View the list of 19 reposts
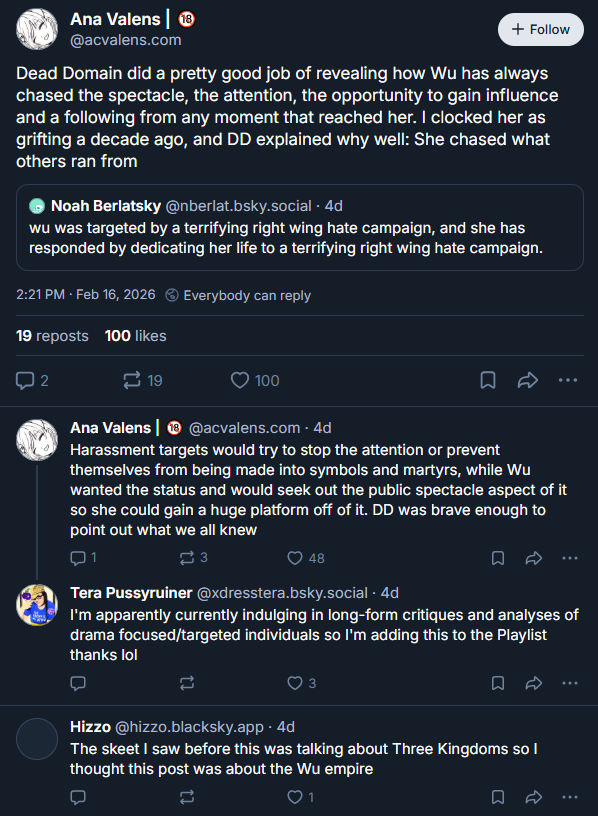This screenshot has width=598, height=816. coord(52,336)
